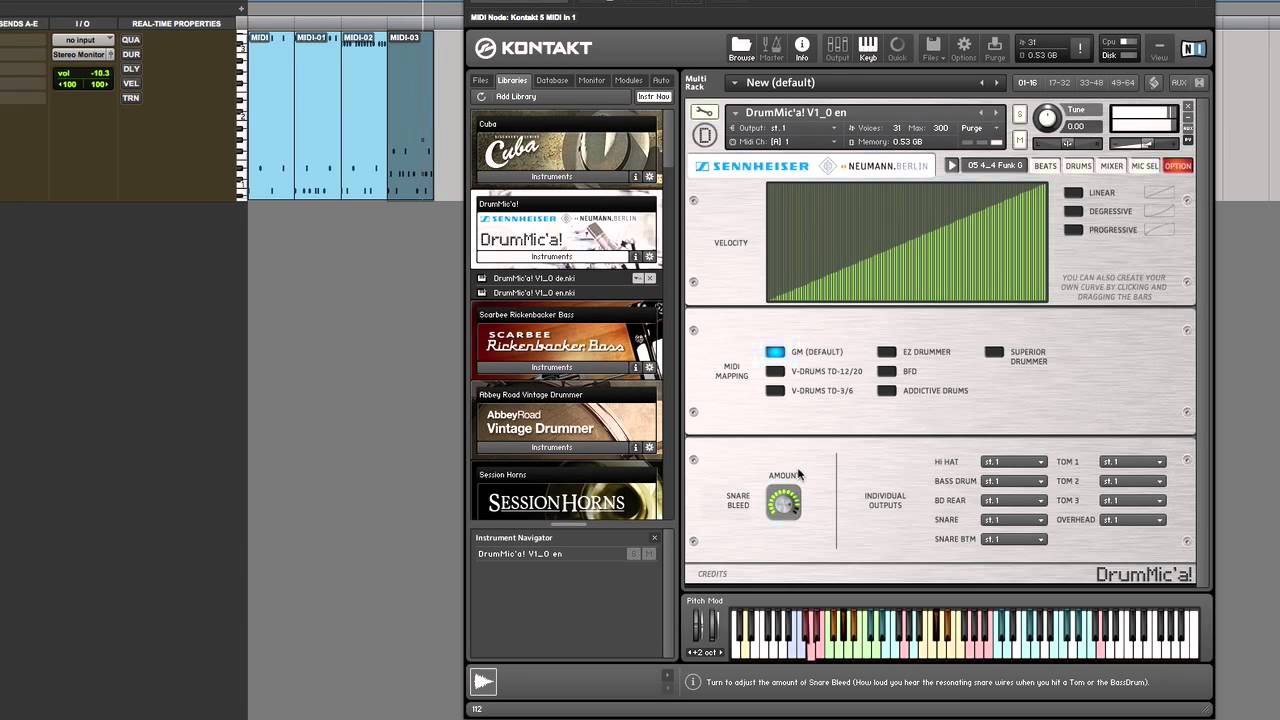This screenshot has height=720, width=1280.
Task: Click the Tune knob in instrument header
Action: click(1047, 118)
